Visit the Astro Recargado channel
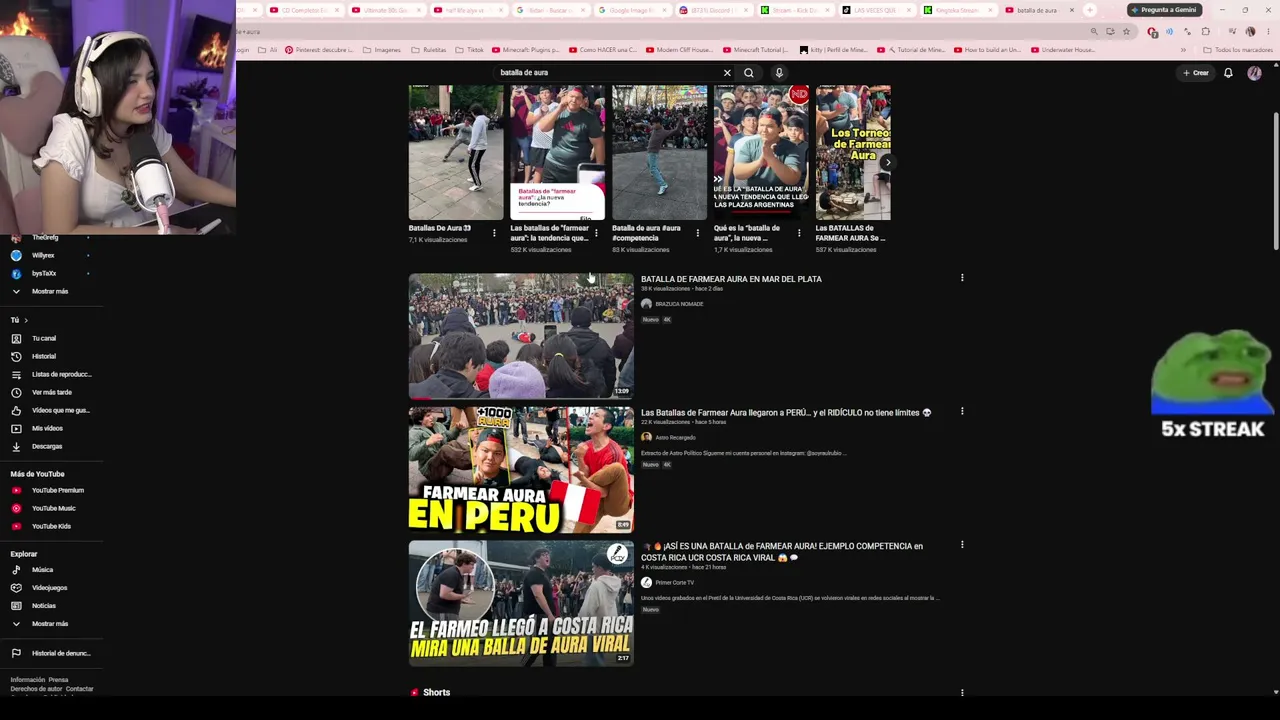 click(675, 437)
